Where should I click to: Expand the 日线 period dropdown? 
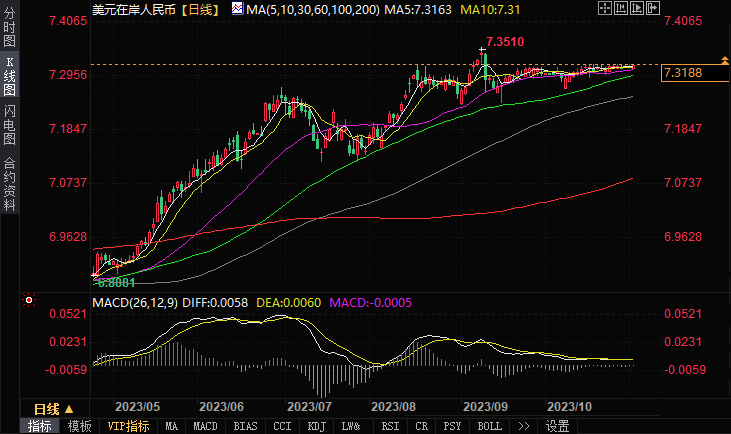point(51,409)
